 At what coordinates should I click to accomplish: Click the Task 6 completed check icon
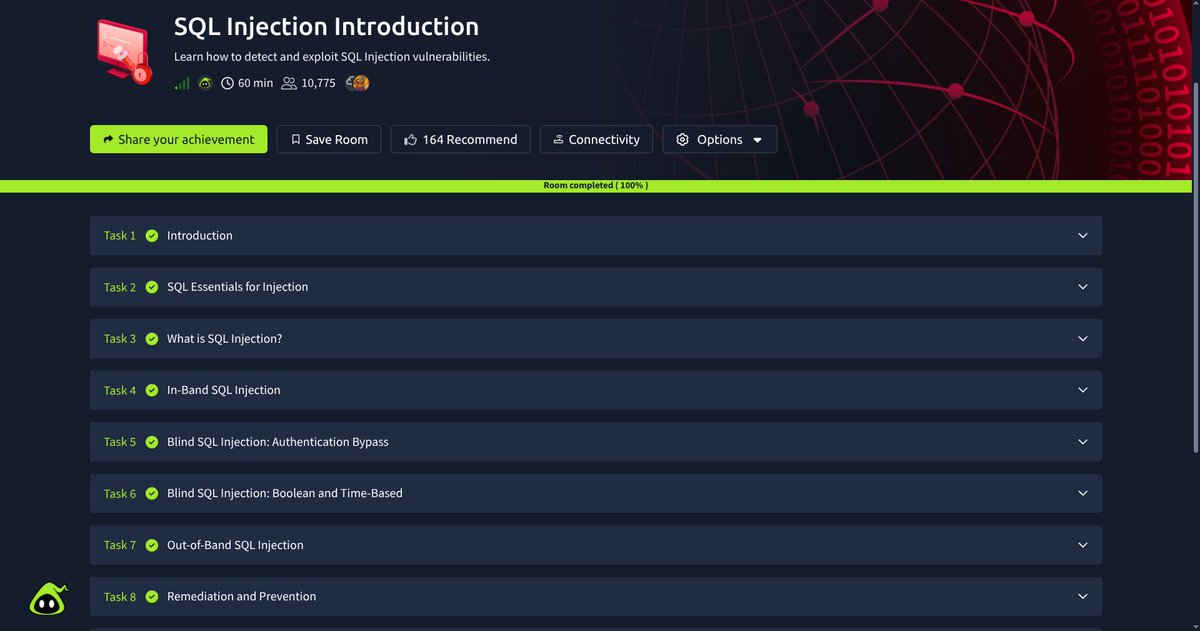(152, 493)
